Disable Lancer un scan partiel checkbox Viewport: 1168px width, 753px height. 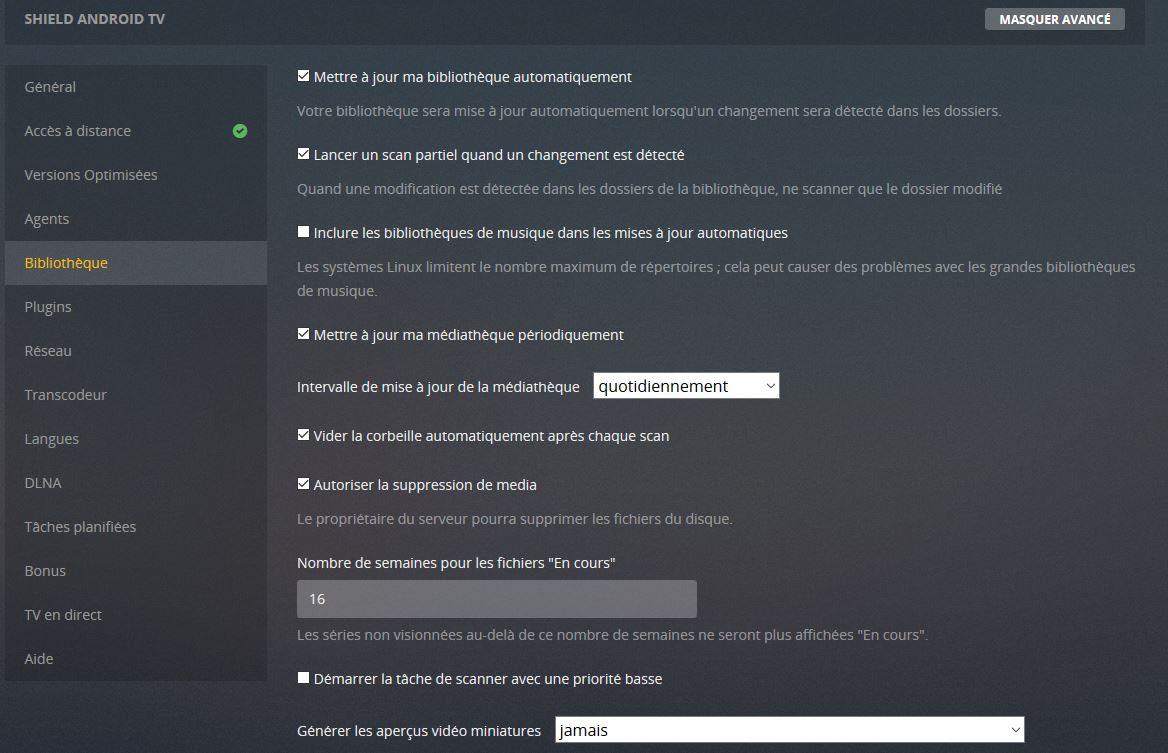[x=303, y=153]
